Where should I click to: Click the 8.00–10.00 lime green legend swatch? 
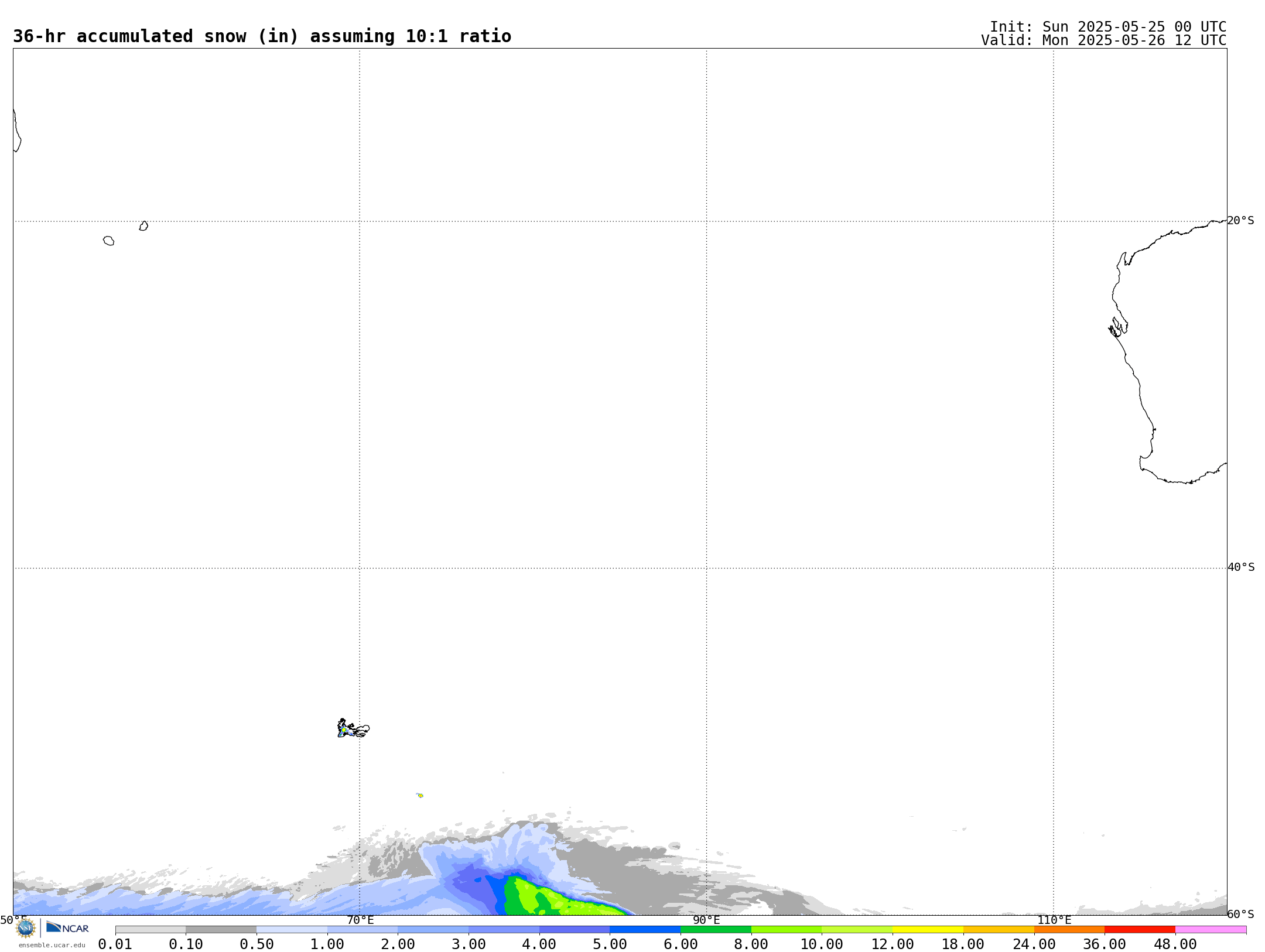(x=787, y=930)
